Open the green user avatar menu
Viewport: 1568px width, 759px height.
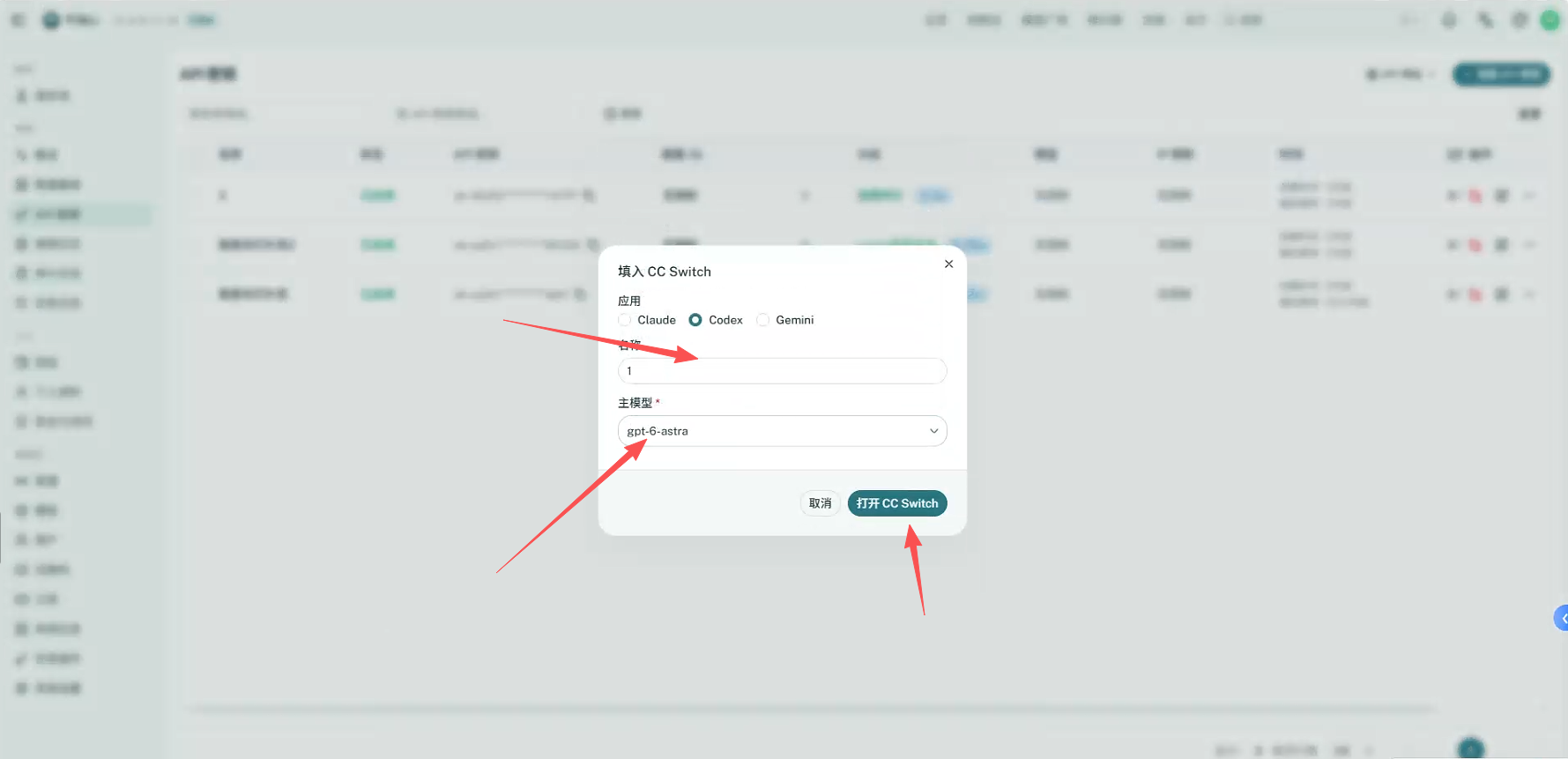(1549, 20)
